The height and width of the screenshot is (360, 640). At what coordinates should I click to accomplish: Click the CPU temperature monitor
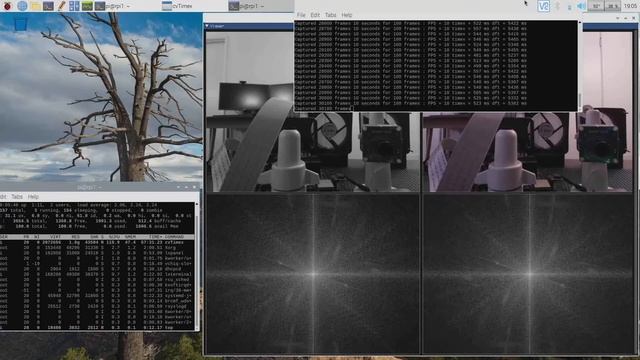(x=596, y=6)
